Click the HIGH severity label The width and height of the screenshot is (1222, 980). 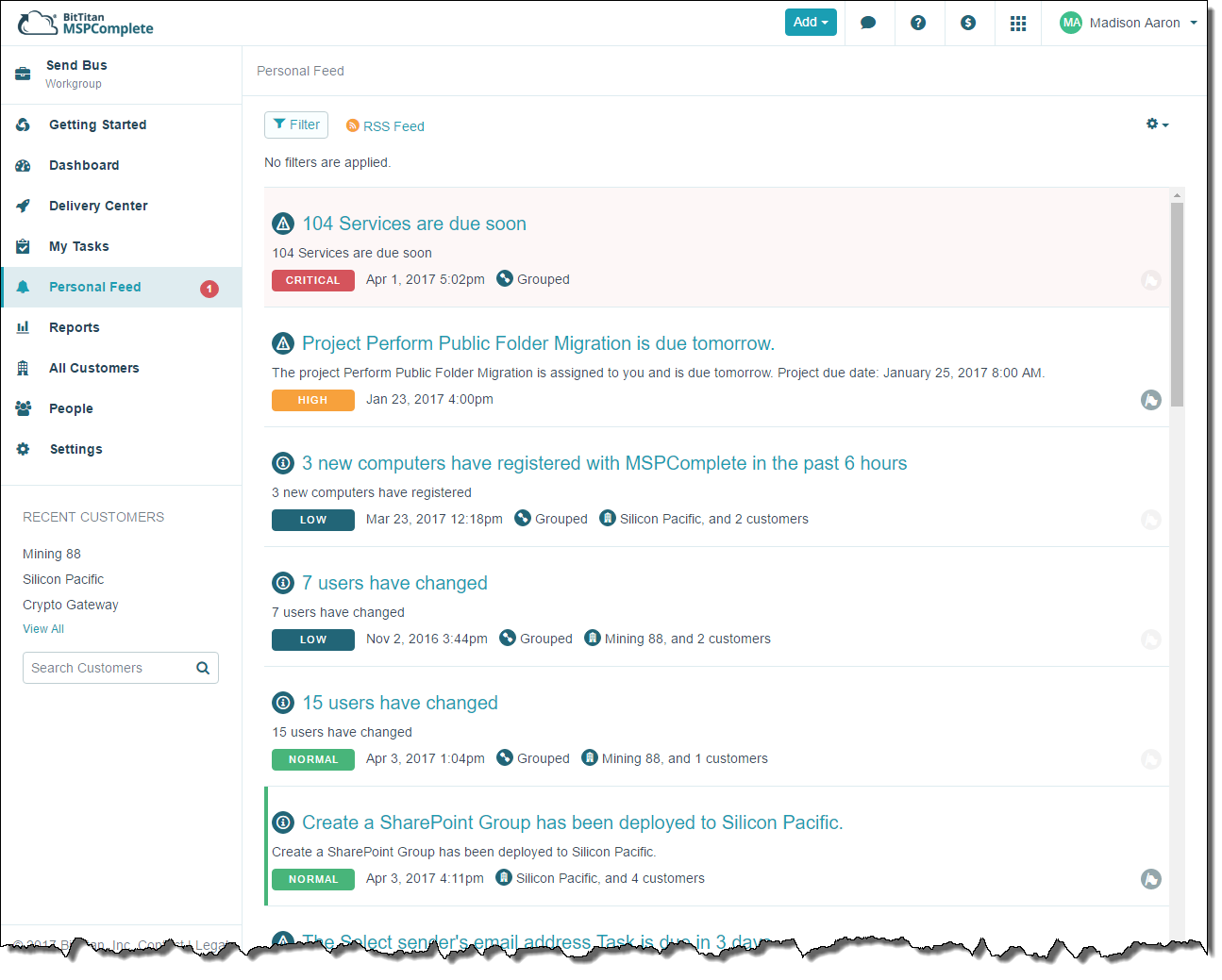(313, 400)
